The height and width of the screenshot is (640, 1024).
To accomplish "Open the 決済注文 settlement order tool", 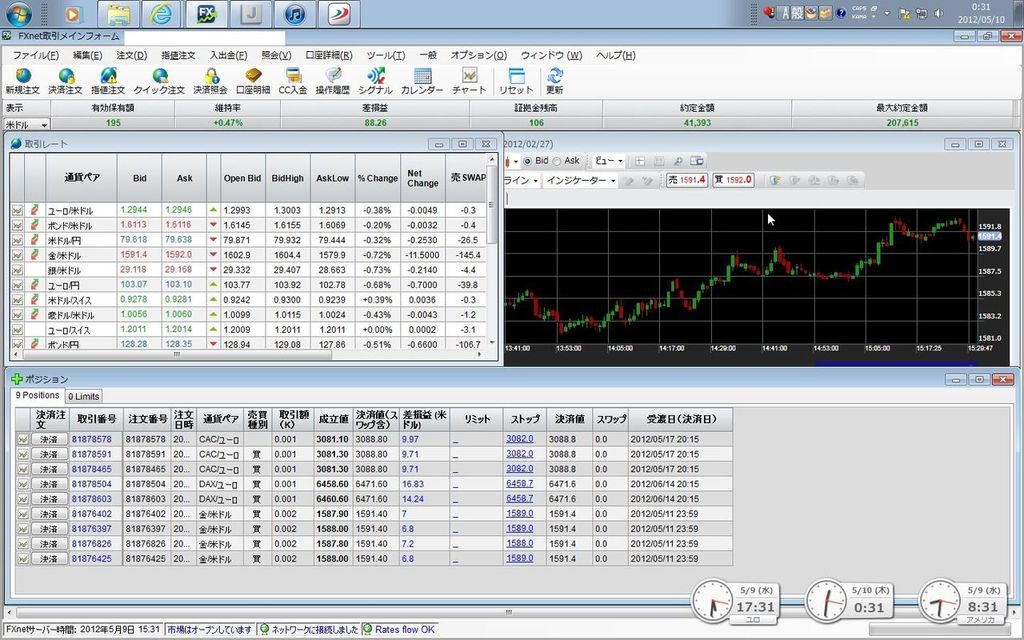I will pos(65,82).
